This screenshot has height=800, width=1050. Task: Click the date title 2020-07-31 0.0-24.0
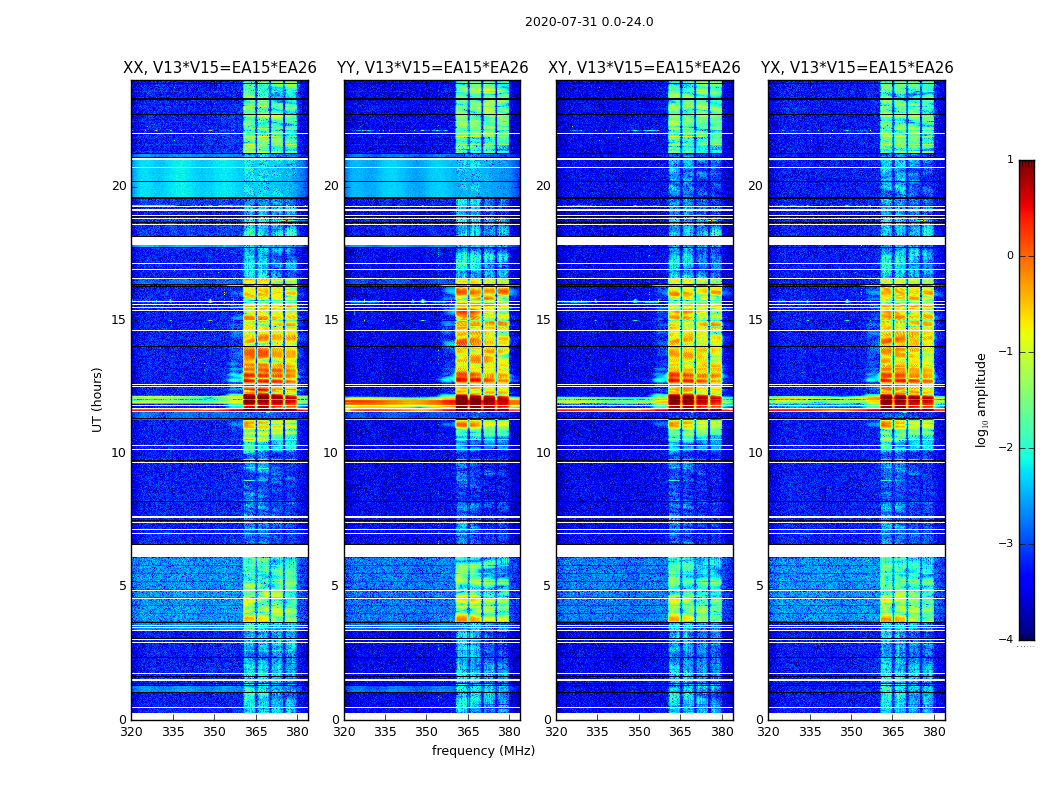(589, 22)
